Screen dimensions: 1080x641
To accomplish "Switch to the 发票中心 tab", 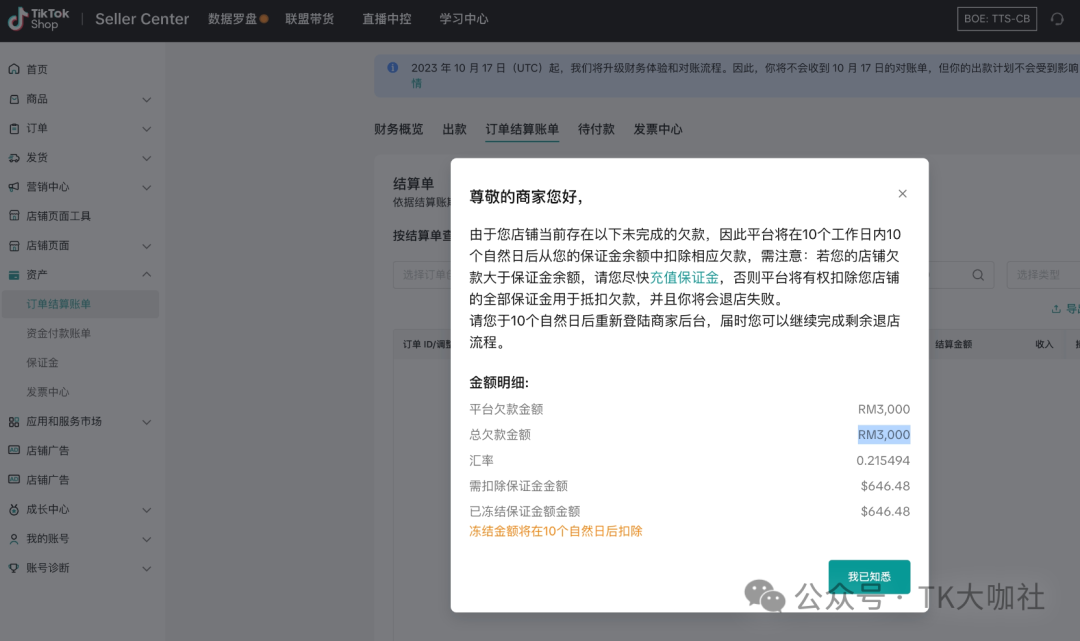I will click(x=657, y=129).
